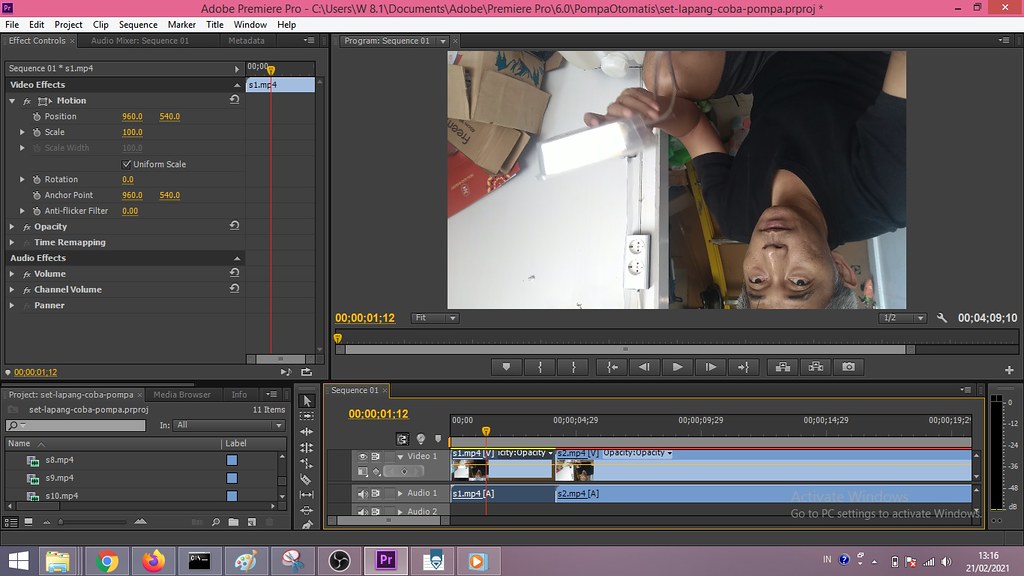Select the Pen tool in tools panel
1024x576 pixels.
306,524
